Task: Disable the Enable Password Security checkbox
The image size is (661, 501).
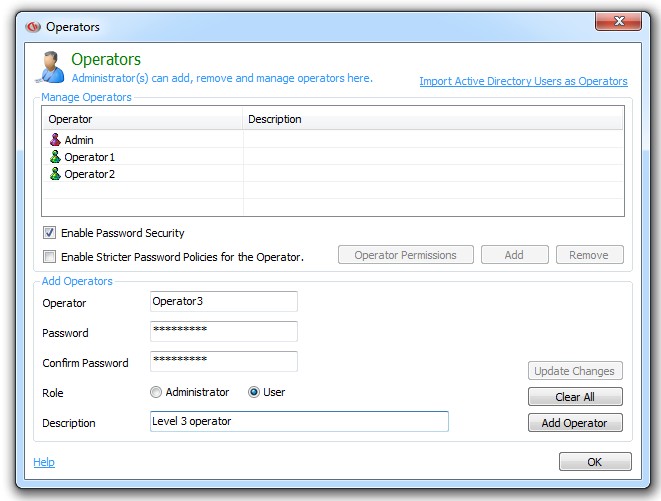Action: pos(50,233)
